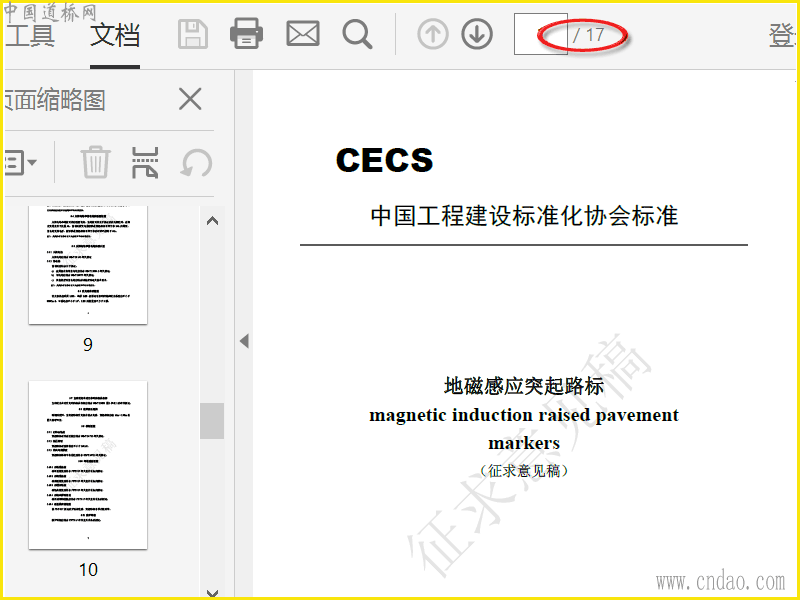This screenshot has width=800, height=600.
Task: Open thumbnail options dropdown menu
Action: tap(20, 163)
